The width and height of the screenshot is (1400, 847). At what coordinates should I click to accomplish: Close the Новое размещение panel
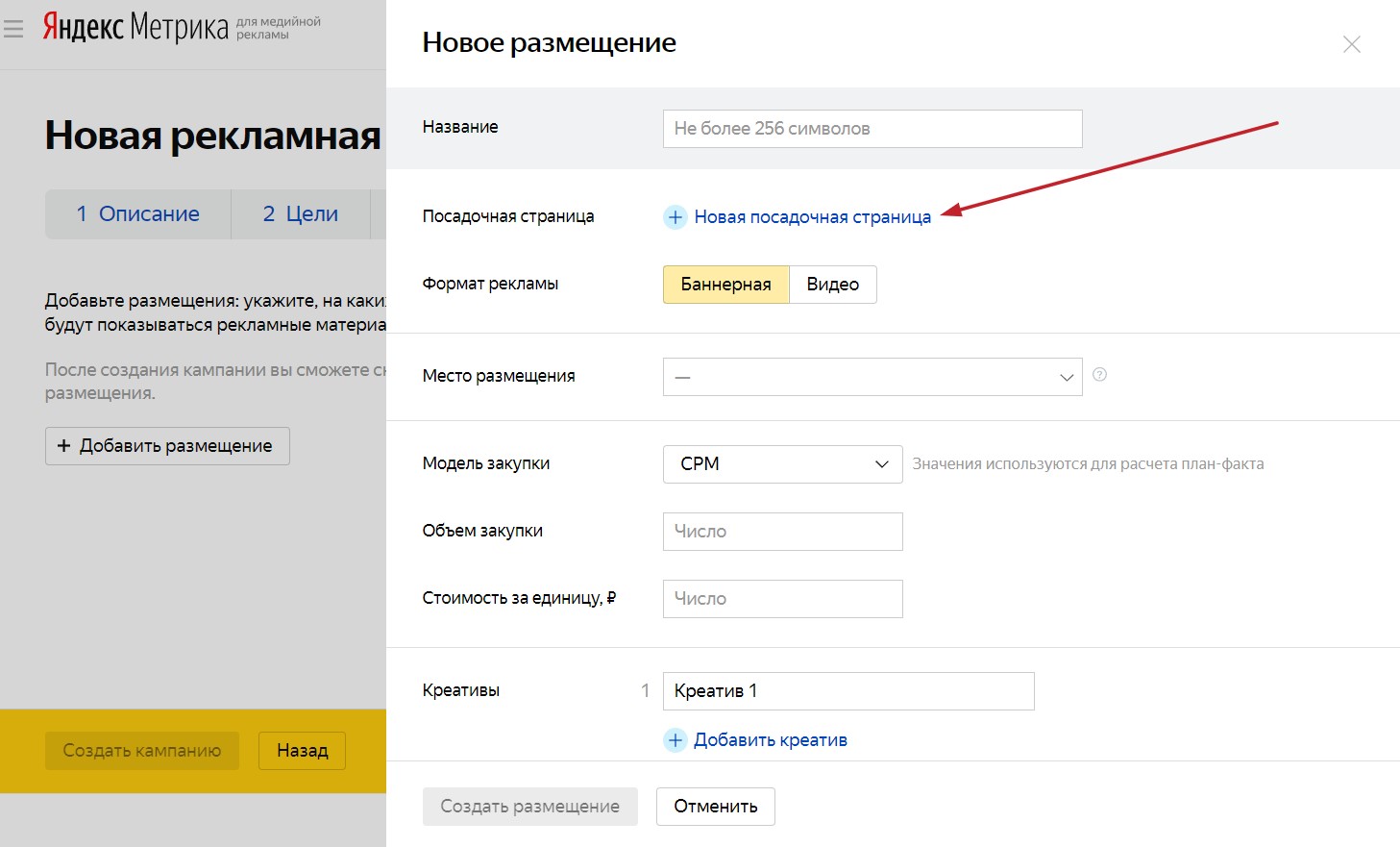[1351, 45]
